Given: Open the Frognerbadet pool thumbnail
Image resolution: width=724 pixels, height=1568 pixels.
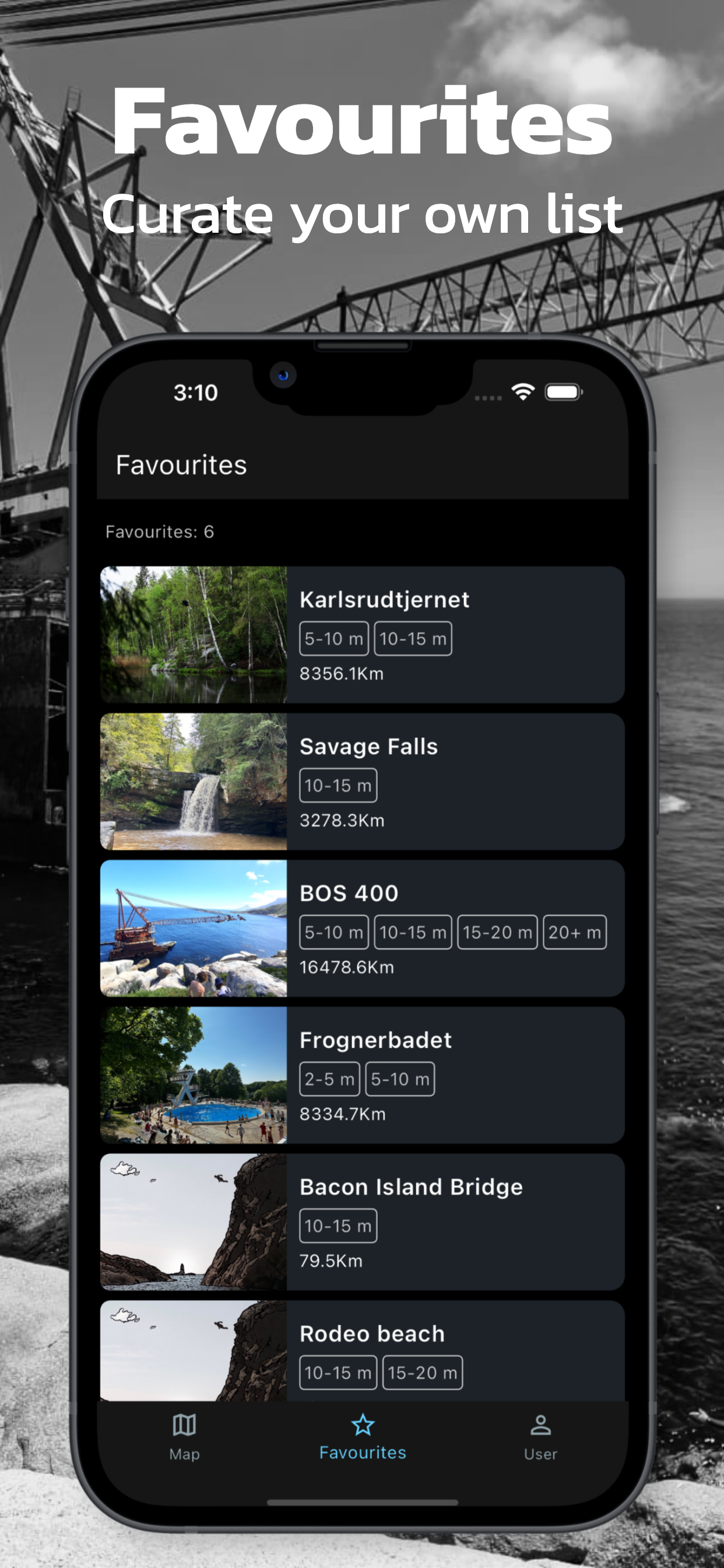Looking at the screenshot, I should tap(194, 1075).
